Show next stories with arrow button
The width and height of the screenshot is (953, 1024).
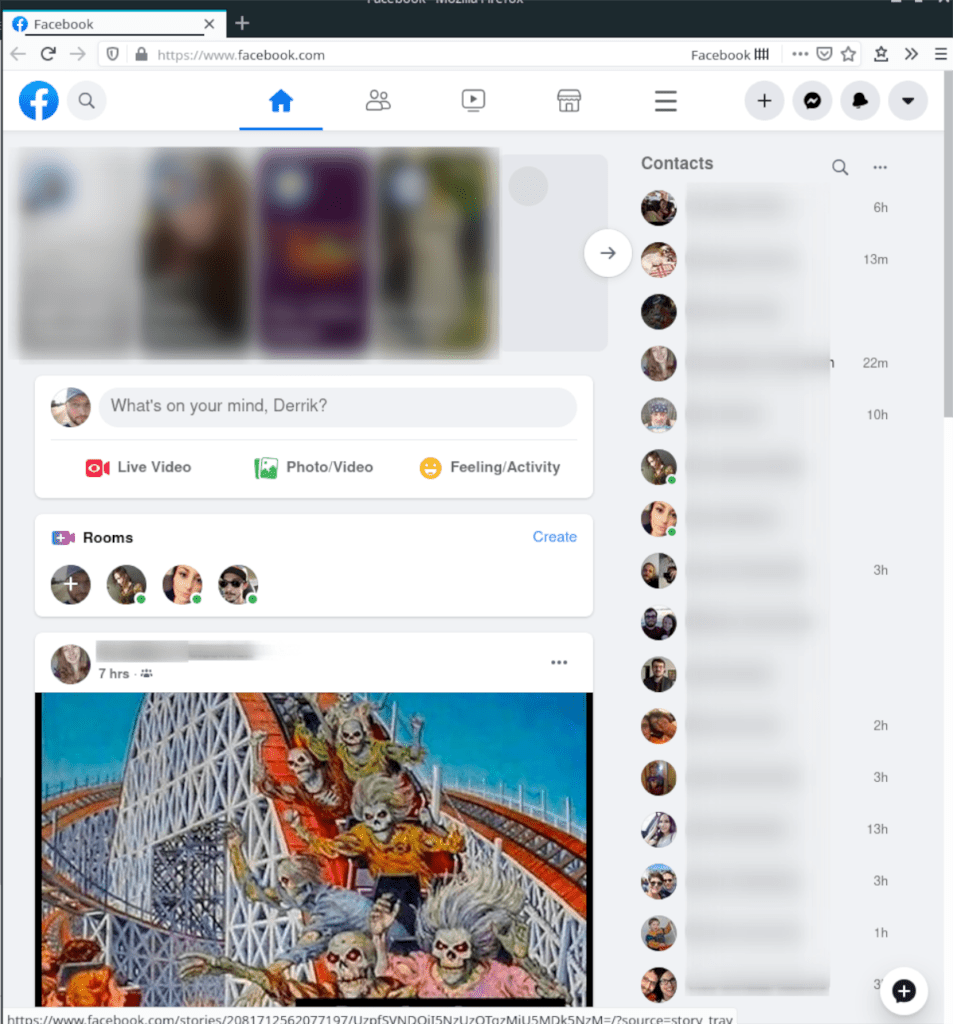pyautogui.click(x=607, y=253)
